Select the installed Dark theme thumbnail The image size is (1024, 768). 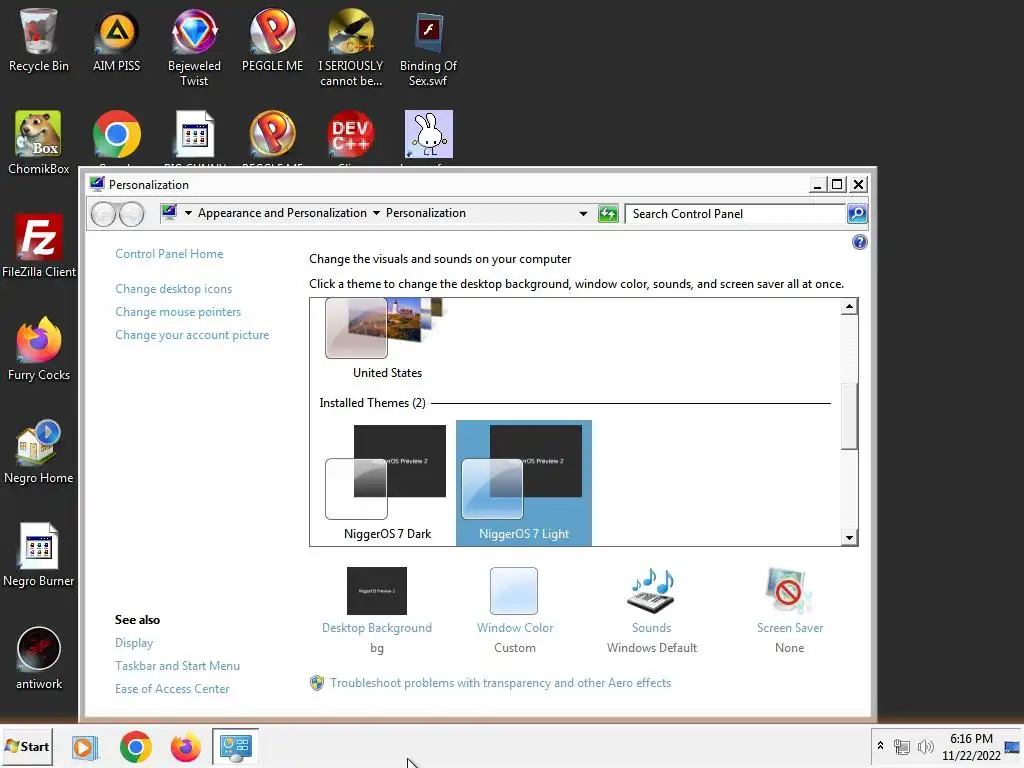(x=387, y=483)
